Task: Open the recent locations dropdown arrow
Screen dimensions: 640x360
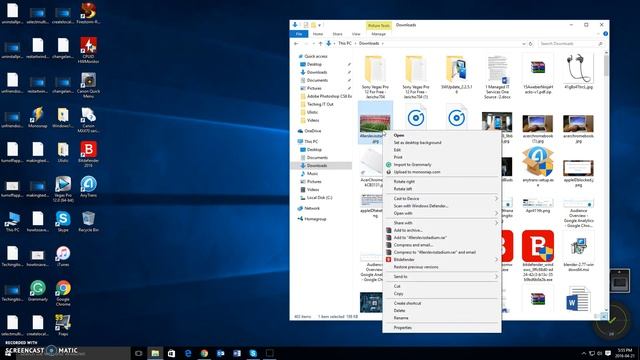Action: coord(313,43)
